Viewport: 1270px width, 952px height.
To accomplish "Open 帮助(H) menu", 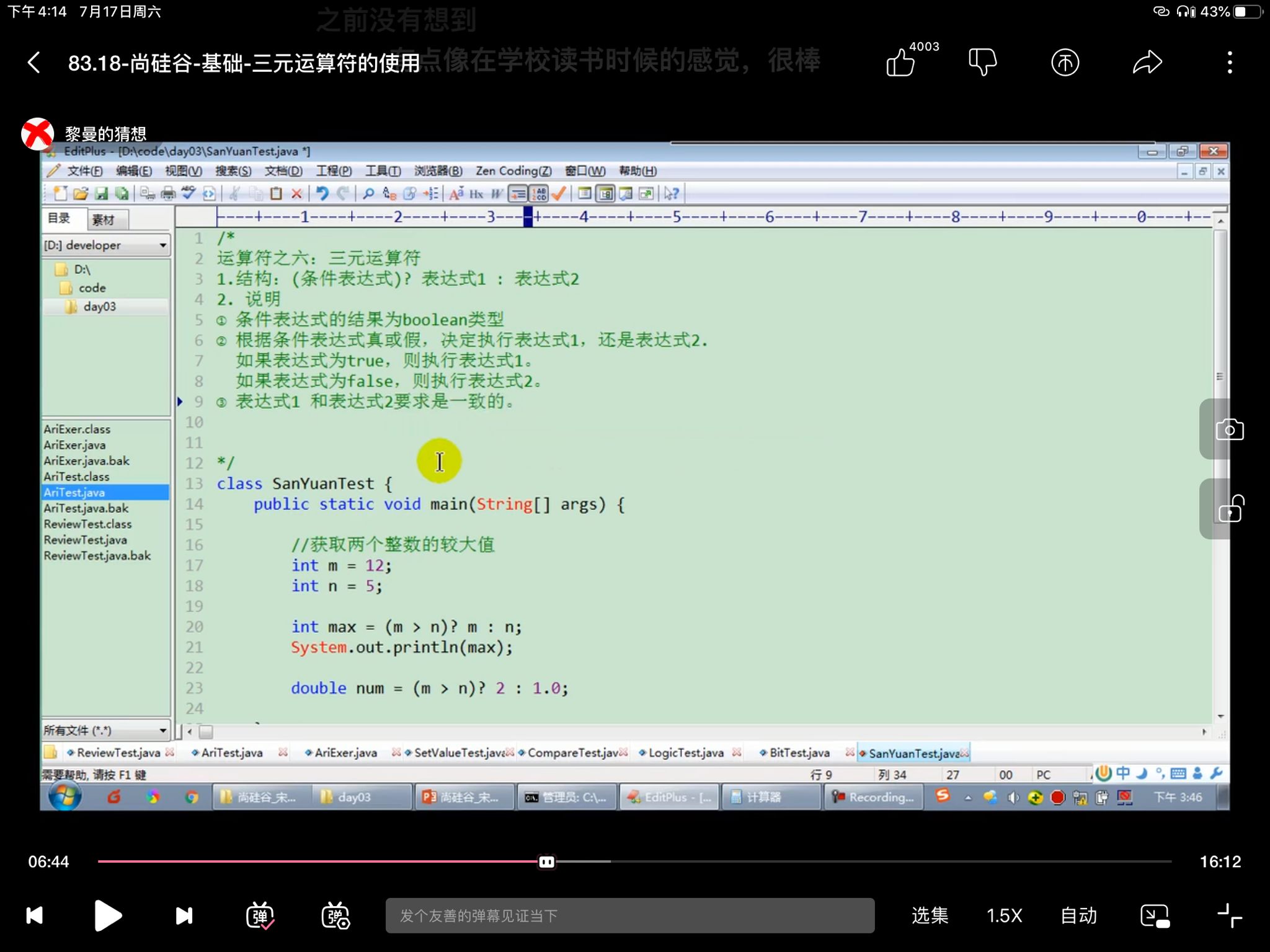I will pyautogui.click(x=637, y=171).
